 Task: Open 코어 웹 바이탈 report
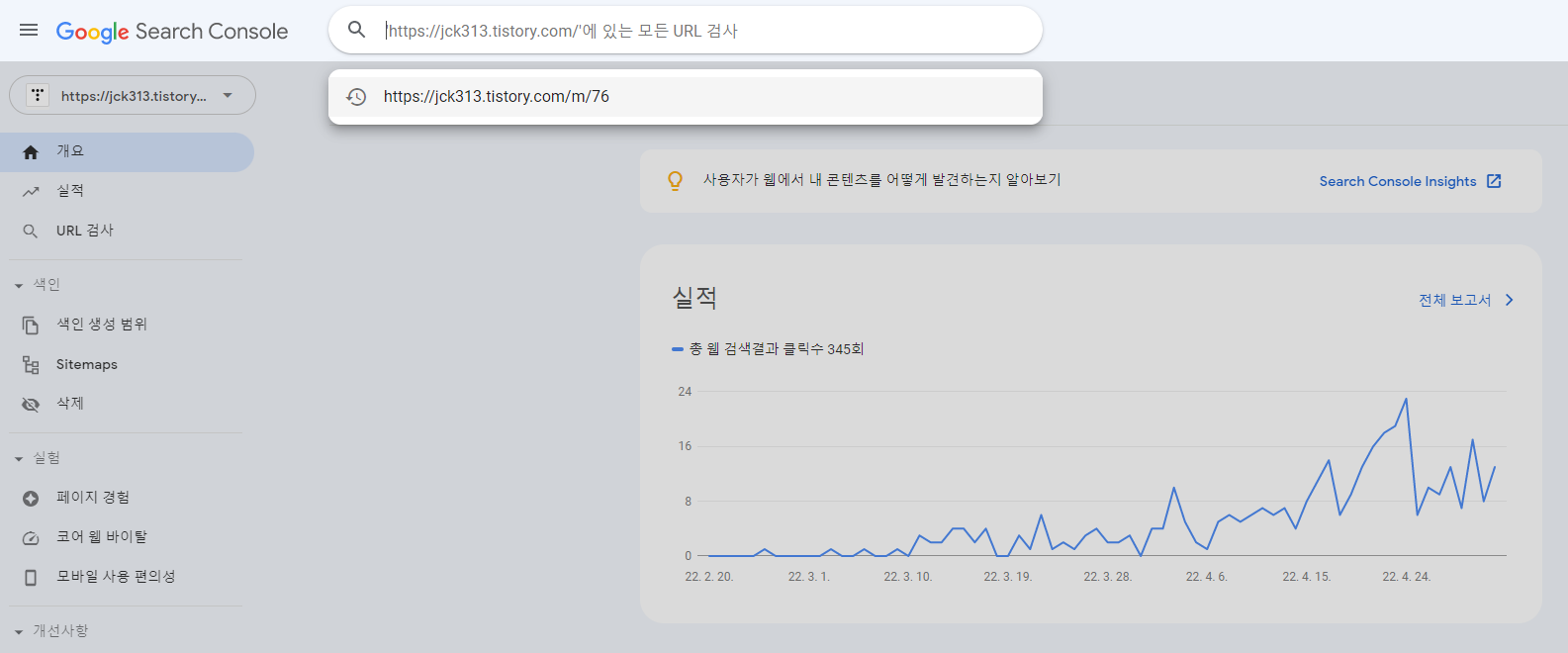click(127, 537)
